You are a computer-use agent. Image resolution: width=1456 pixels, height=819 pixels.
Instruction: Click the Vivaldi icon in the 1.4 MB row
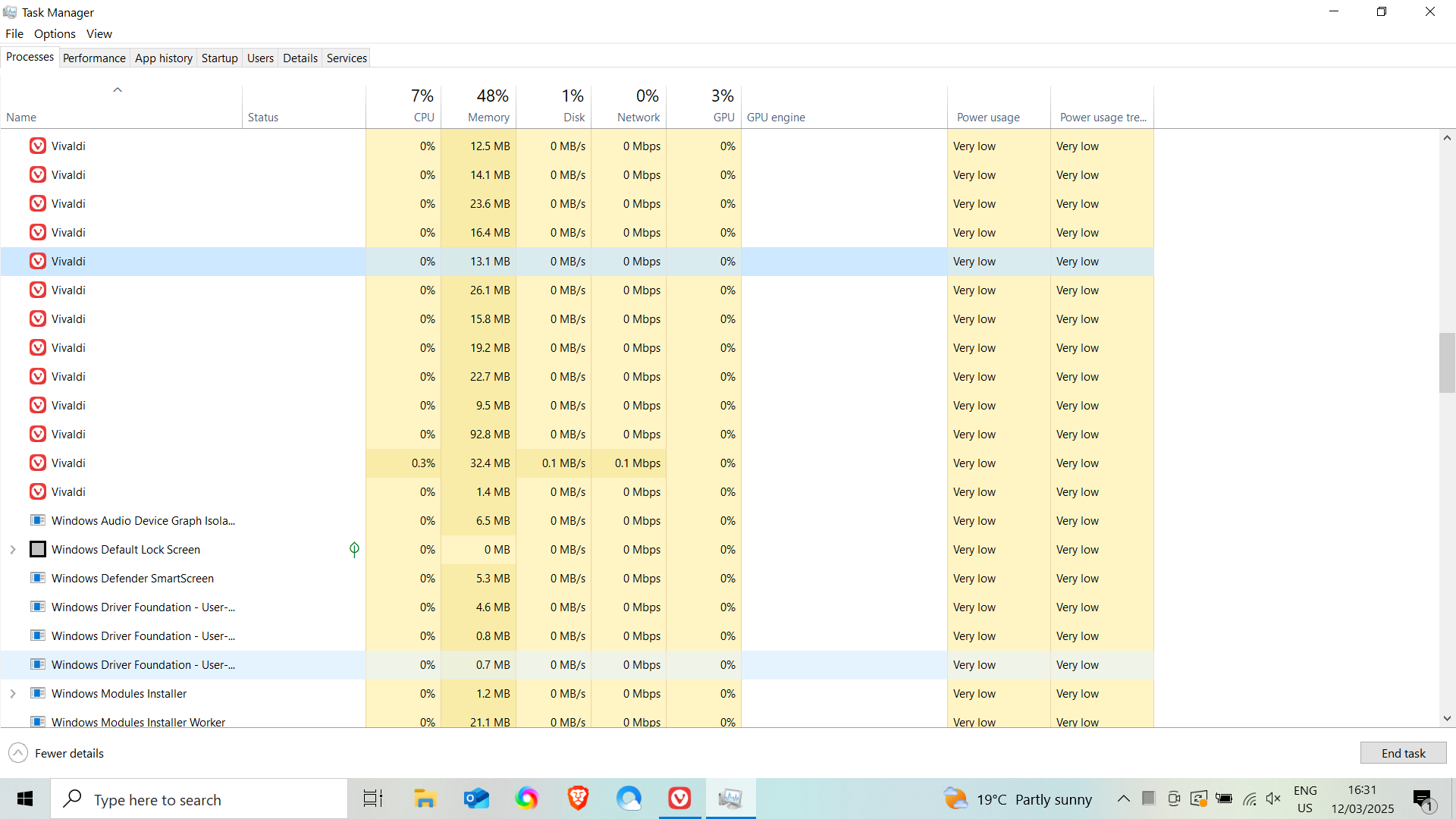pyautogui.click(x=38, y=491)
